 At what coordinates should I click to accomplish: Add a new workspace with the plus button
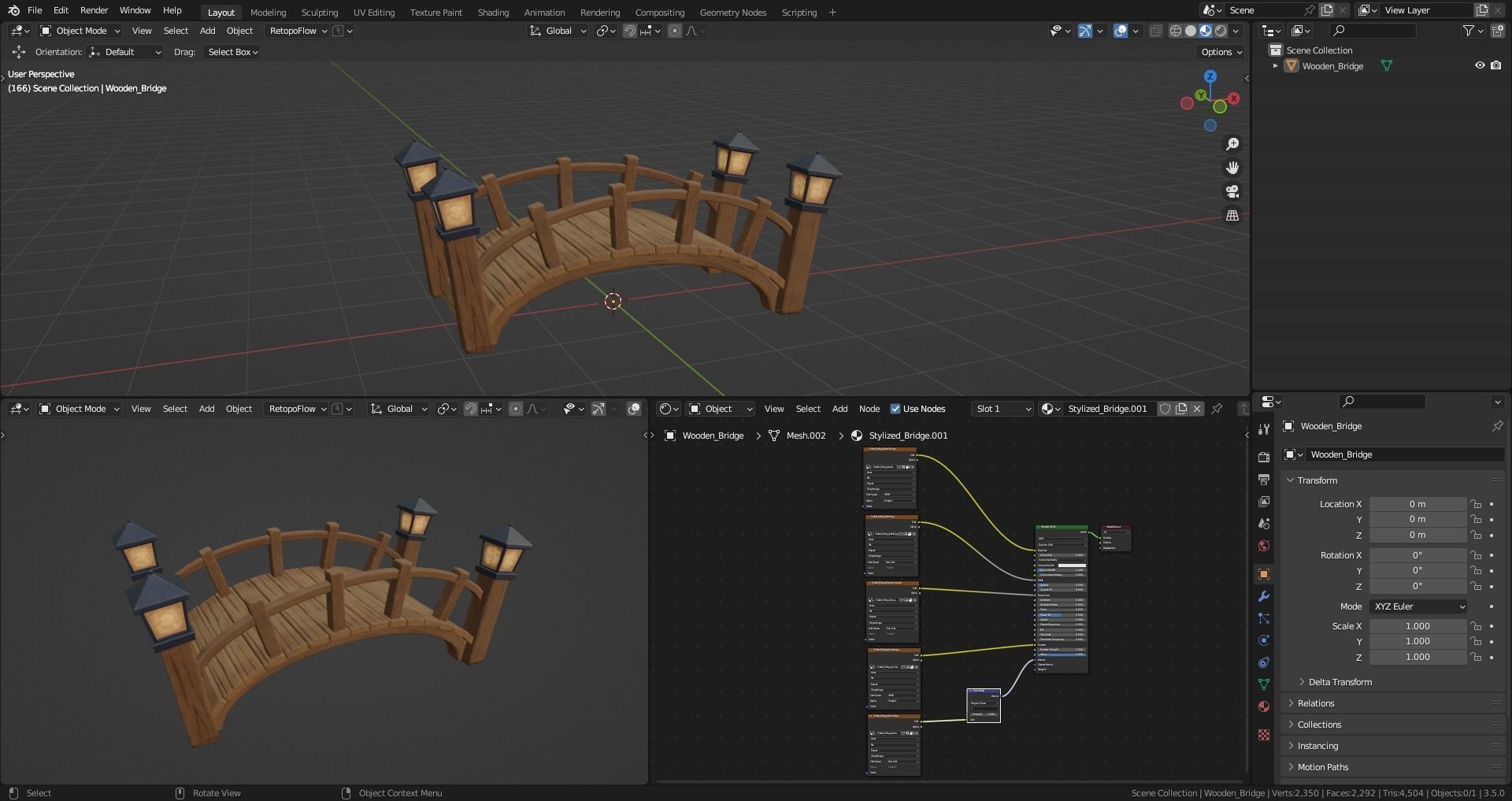coord(832,13)
